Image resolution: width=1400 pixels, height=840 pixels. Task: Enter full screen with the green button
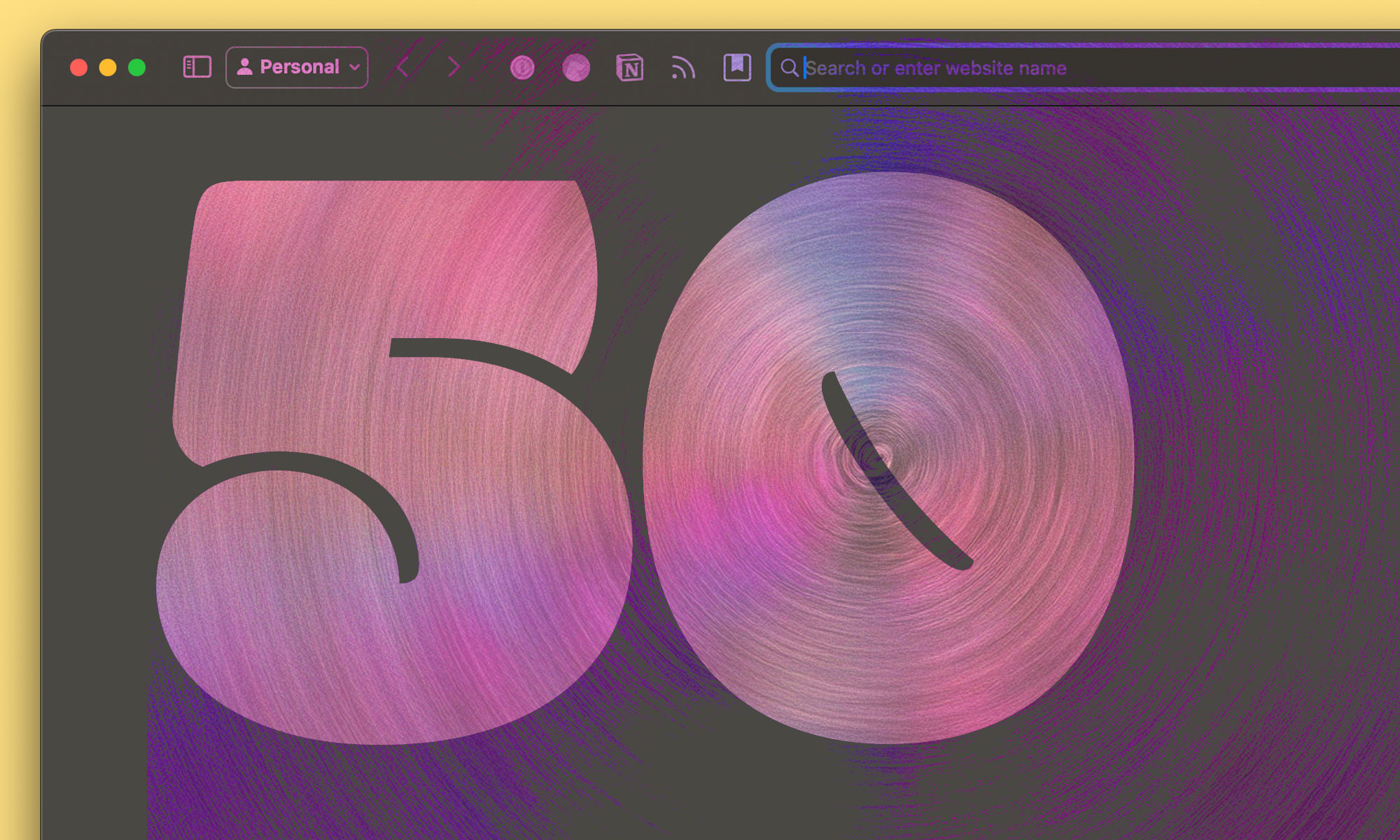[x=137, y=67]
